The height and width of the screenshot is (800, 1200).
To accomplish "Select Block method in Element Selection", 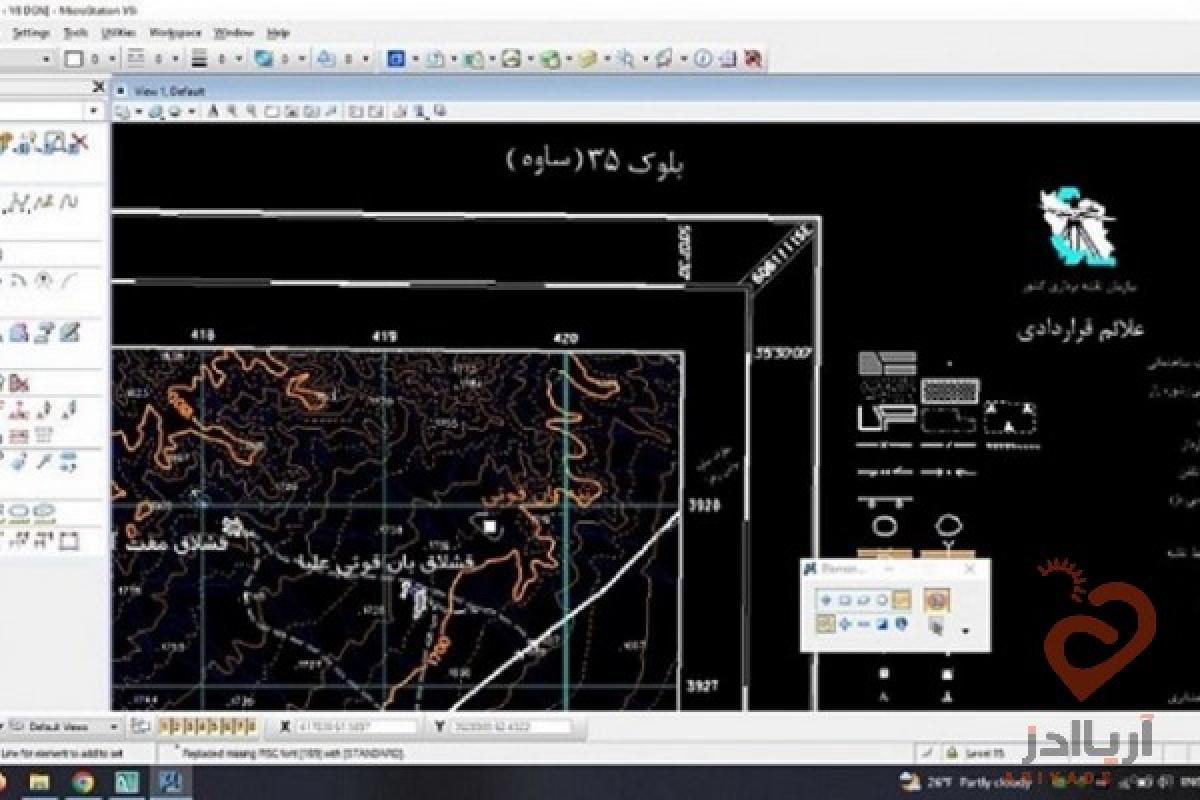I will pos(845,599).
